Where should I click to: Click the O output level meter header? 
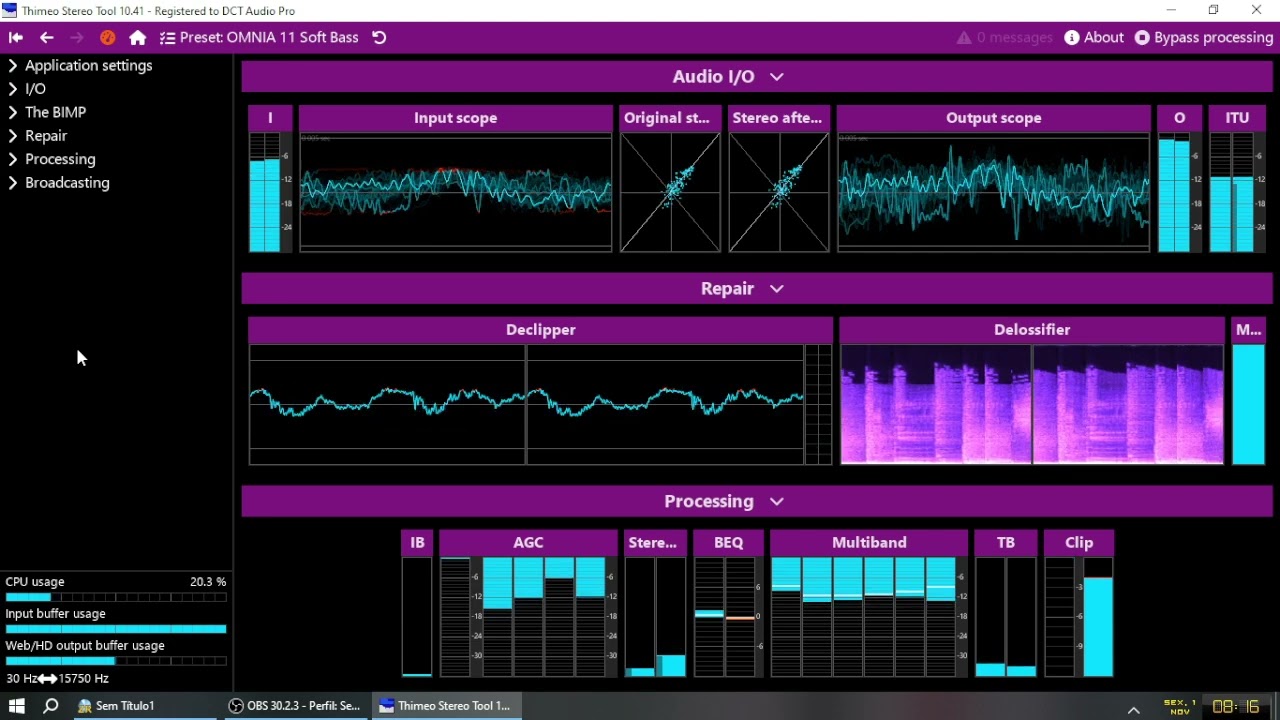[x=1180, y=118]
